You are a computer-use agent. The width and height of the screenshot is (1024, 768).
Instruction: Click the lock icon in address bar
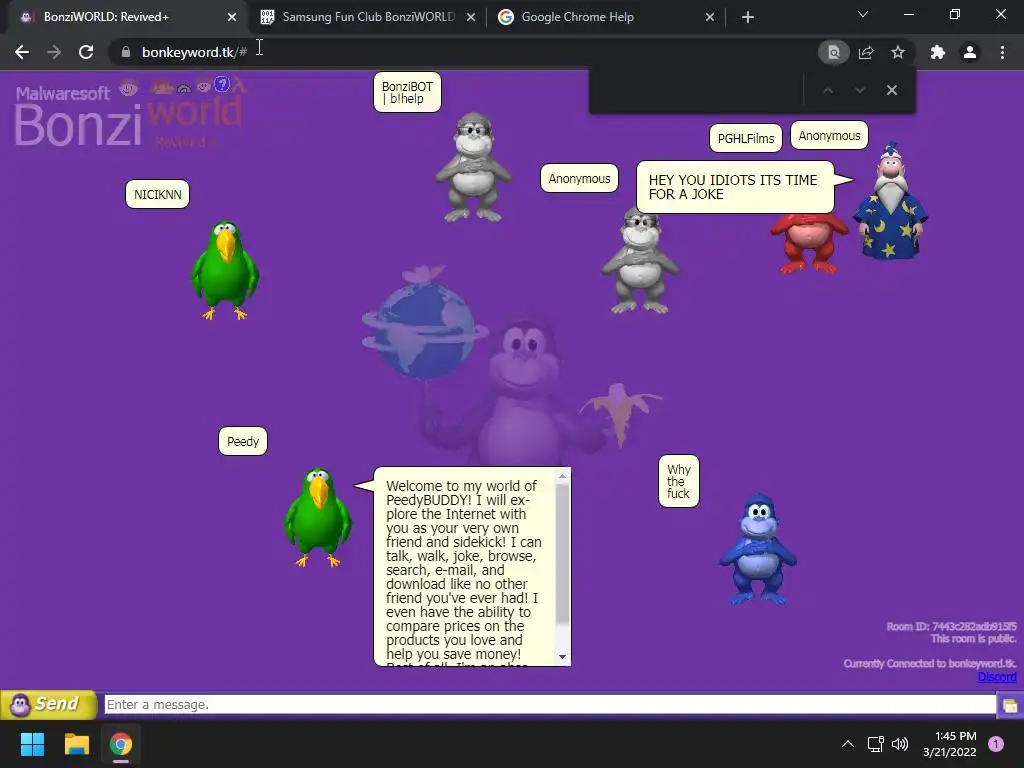(126, 52)
